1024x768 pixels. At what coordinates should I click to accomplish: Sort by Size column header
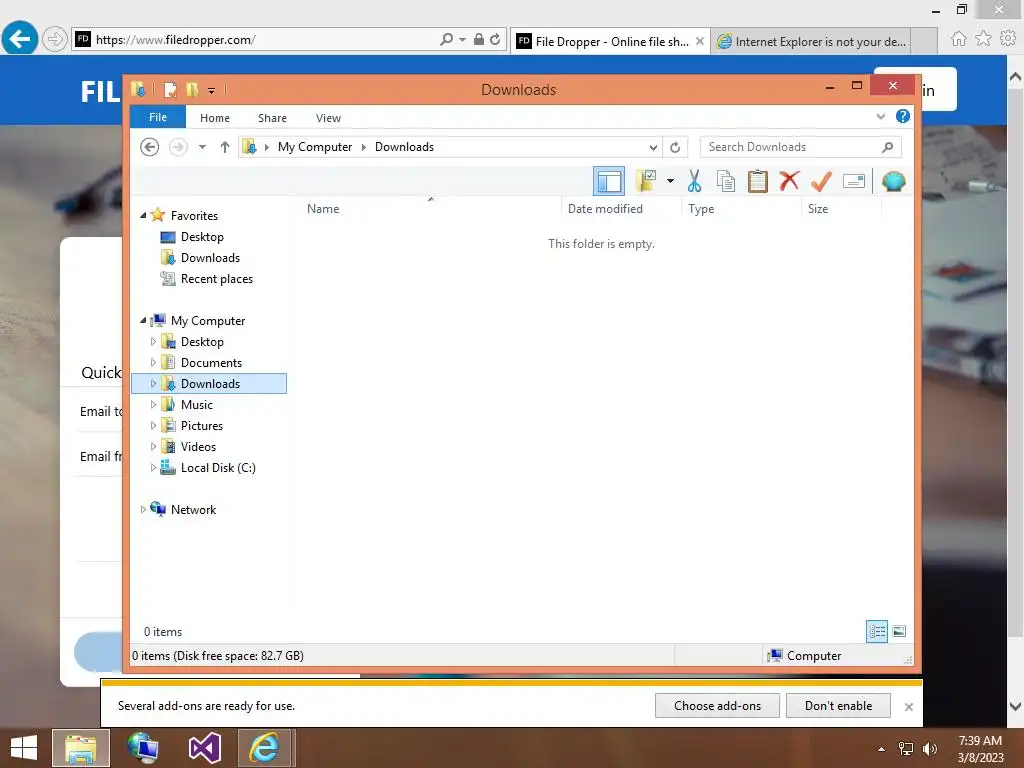click(818, 209)
